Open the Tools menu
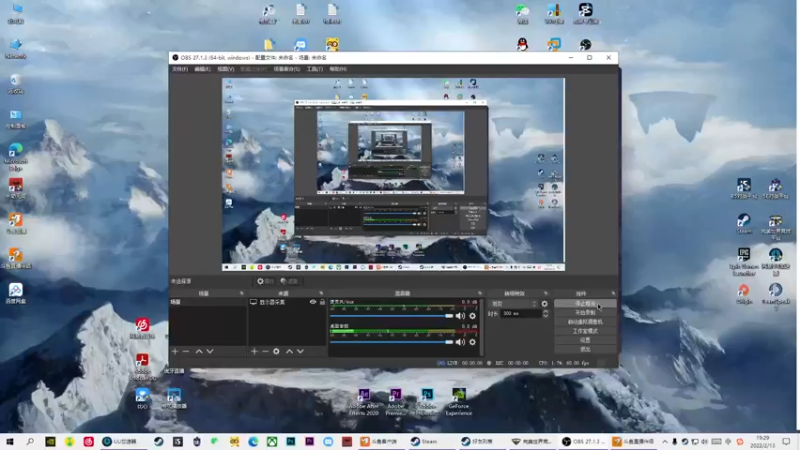 (x=315, y=69)
